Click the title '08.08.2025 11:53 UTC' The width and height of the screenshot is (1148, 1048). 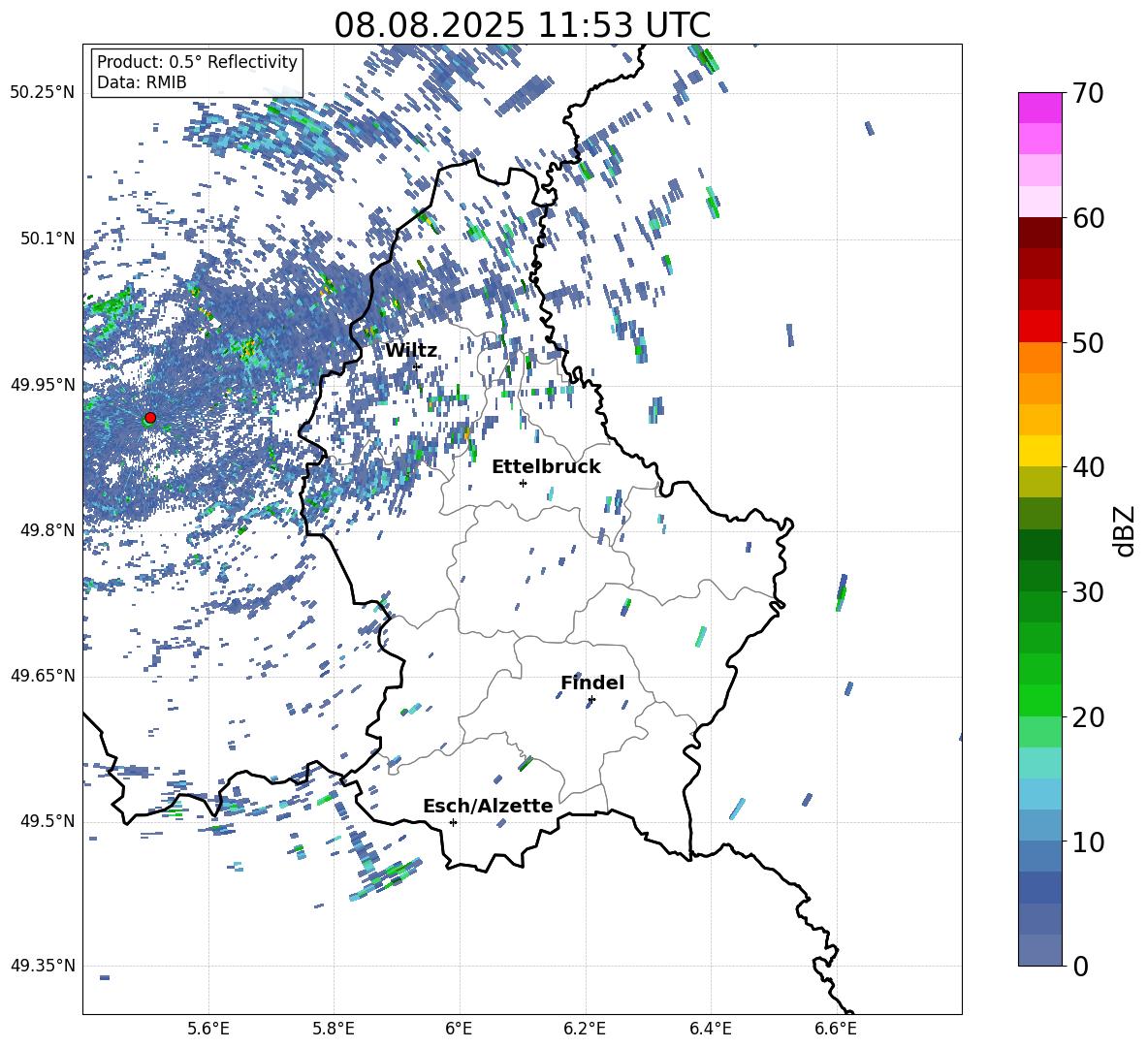[522, 25]
